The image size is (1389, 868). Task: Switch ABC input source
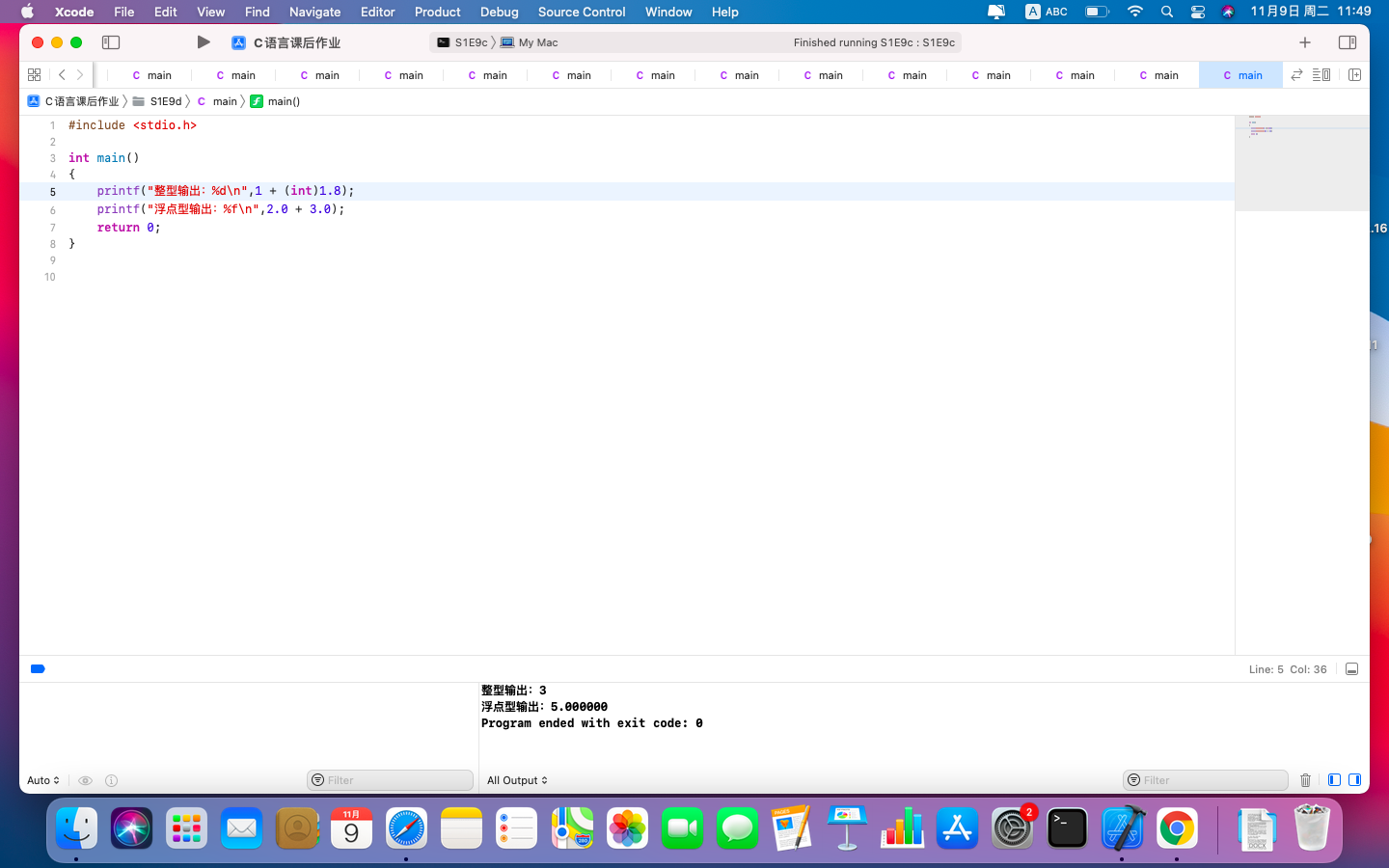[x=1047, y=12]
